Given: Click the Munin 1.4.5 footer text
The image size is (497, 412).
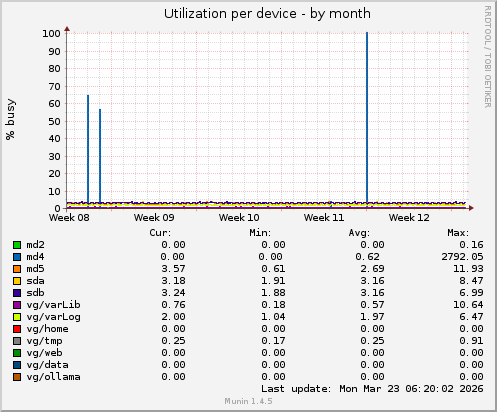Looking at the screenshot, I should tap(248, 401).
